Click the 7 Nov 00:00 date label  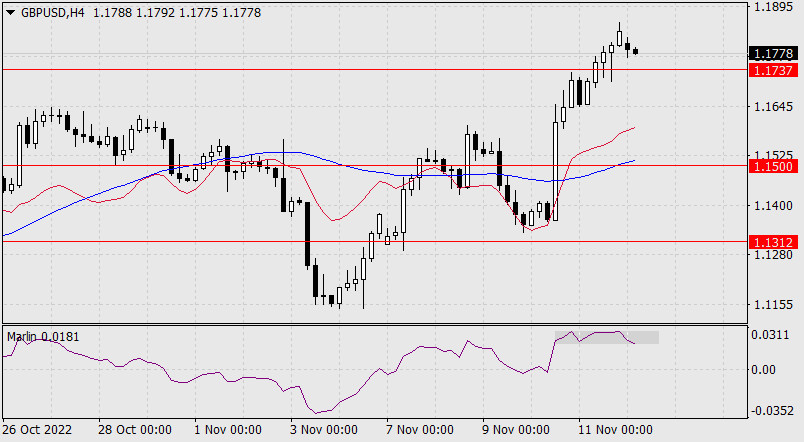pyautogui.click(x=419, y=430)
